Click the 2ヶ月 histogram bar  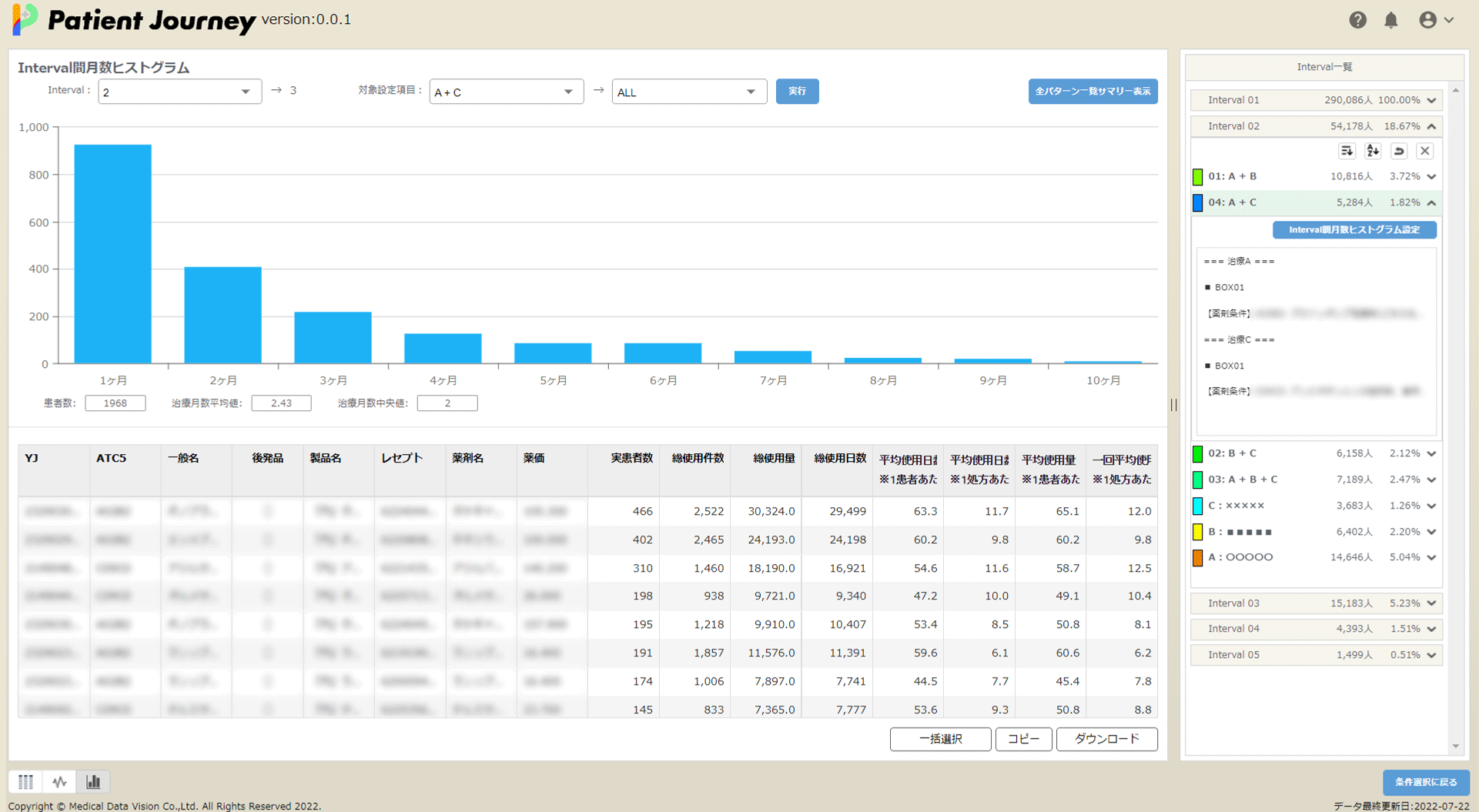[223, 316]
